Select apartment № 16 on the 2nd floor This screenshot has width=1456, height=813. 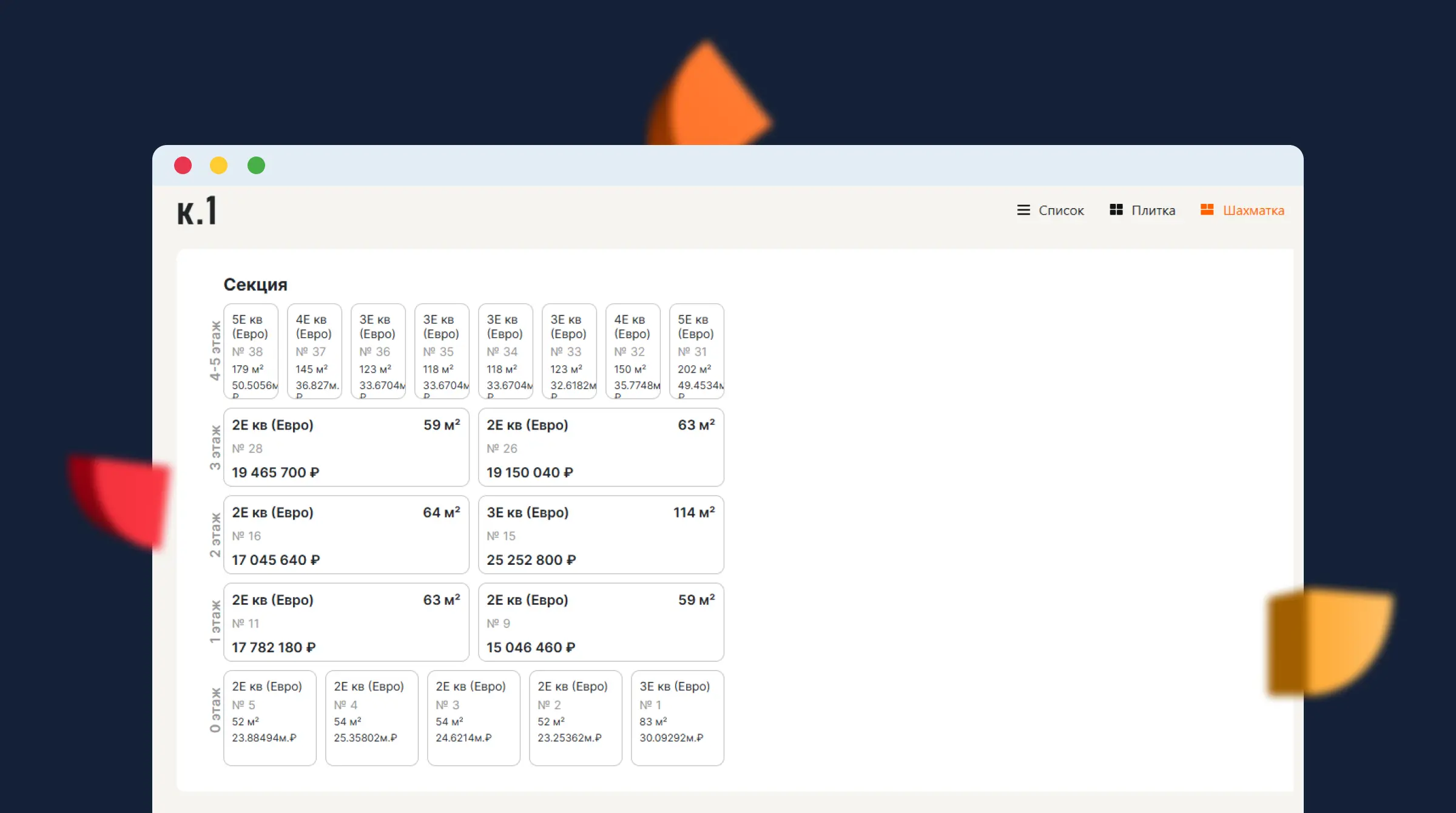pos(346,535)
